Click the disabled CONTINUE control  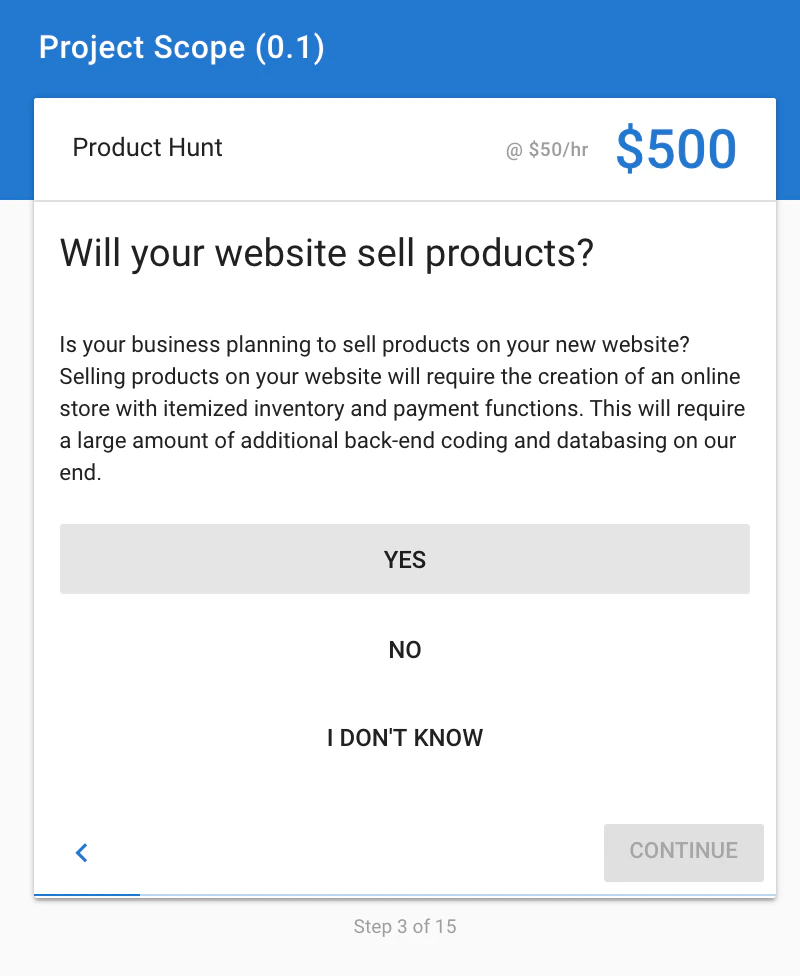click(x=684, y=852)
